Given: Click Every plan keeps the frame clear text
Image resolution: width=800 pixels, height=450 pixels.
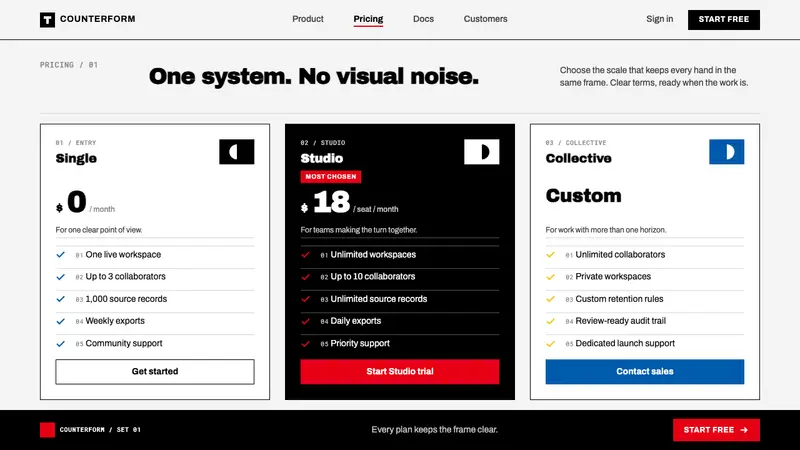Looking at the screenshot, I should click(434, 430).
